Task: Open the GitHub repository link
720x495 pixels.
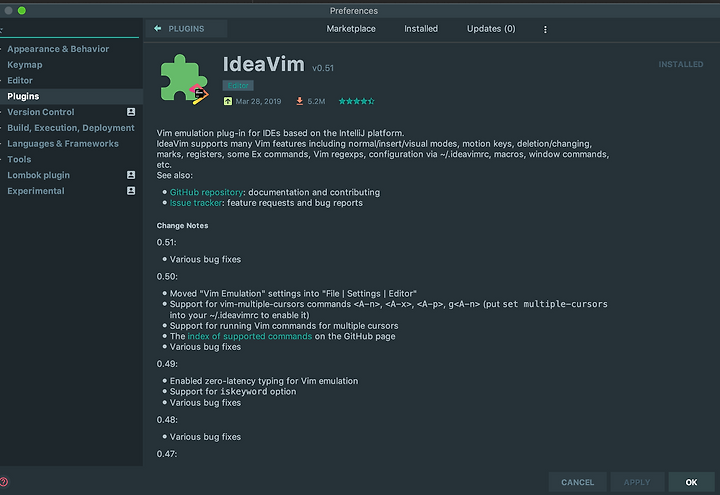Action: [x=206, y=192]
